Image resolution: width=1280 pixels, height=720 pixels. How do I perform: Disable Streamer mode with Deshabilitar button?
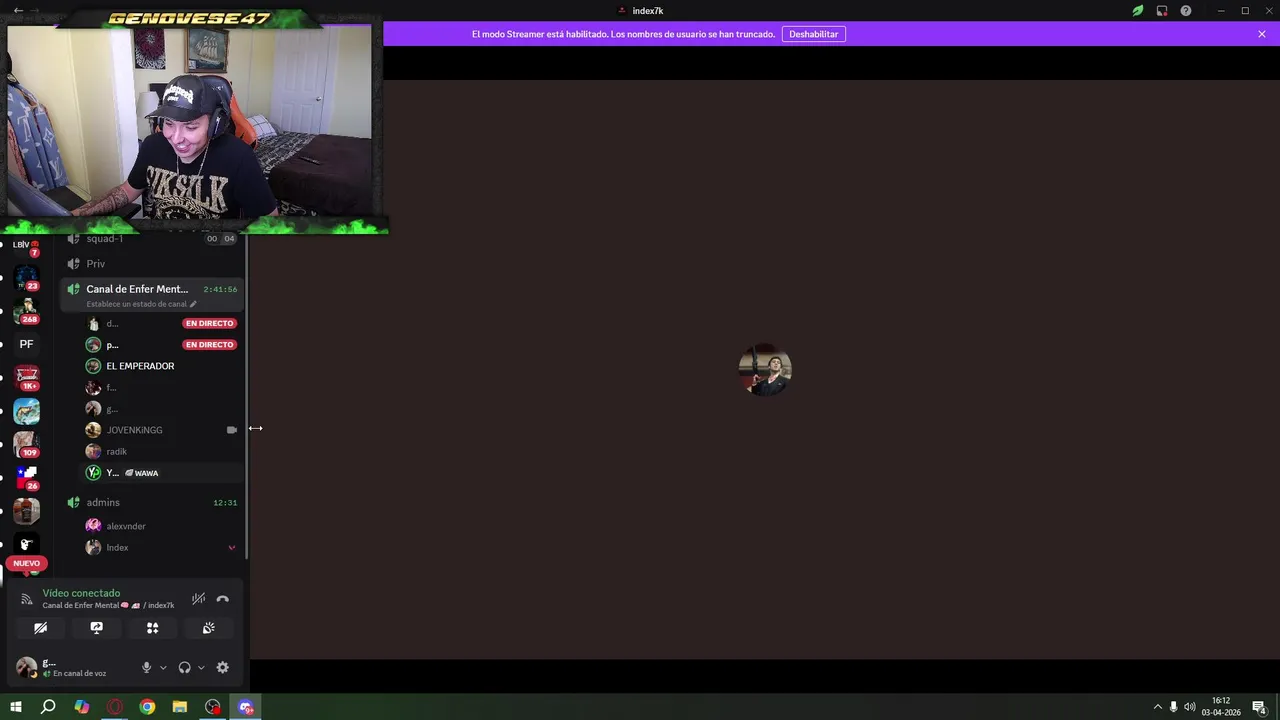(813, 34)
